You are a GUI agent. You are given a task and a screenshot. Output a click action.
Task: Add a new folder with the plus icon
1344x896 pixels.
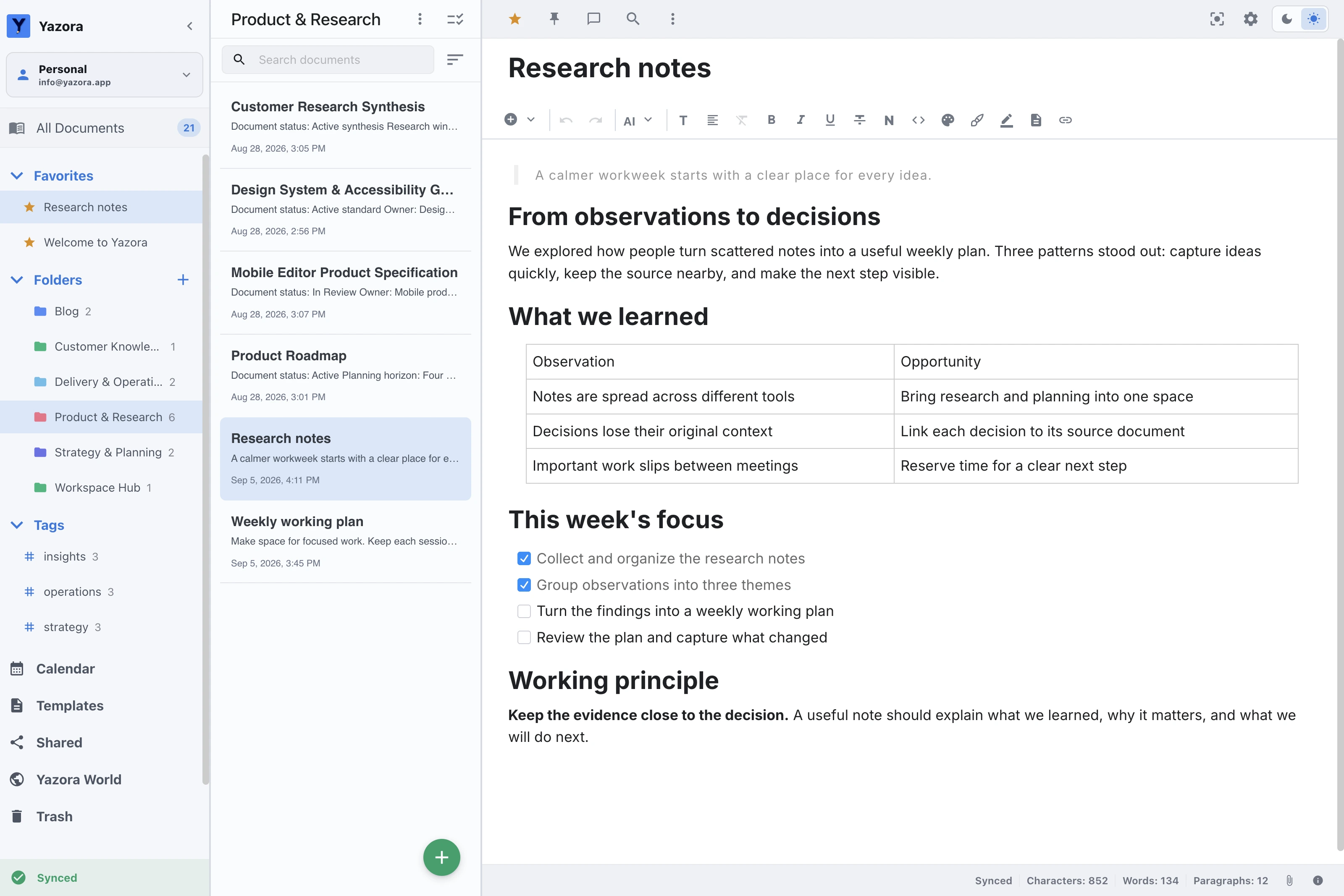coord(183,280)
